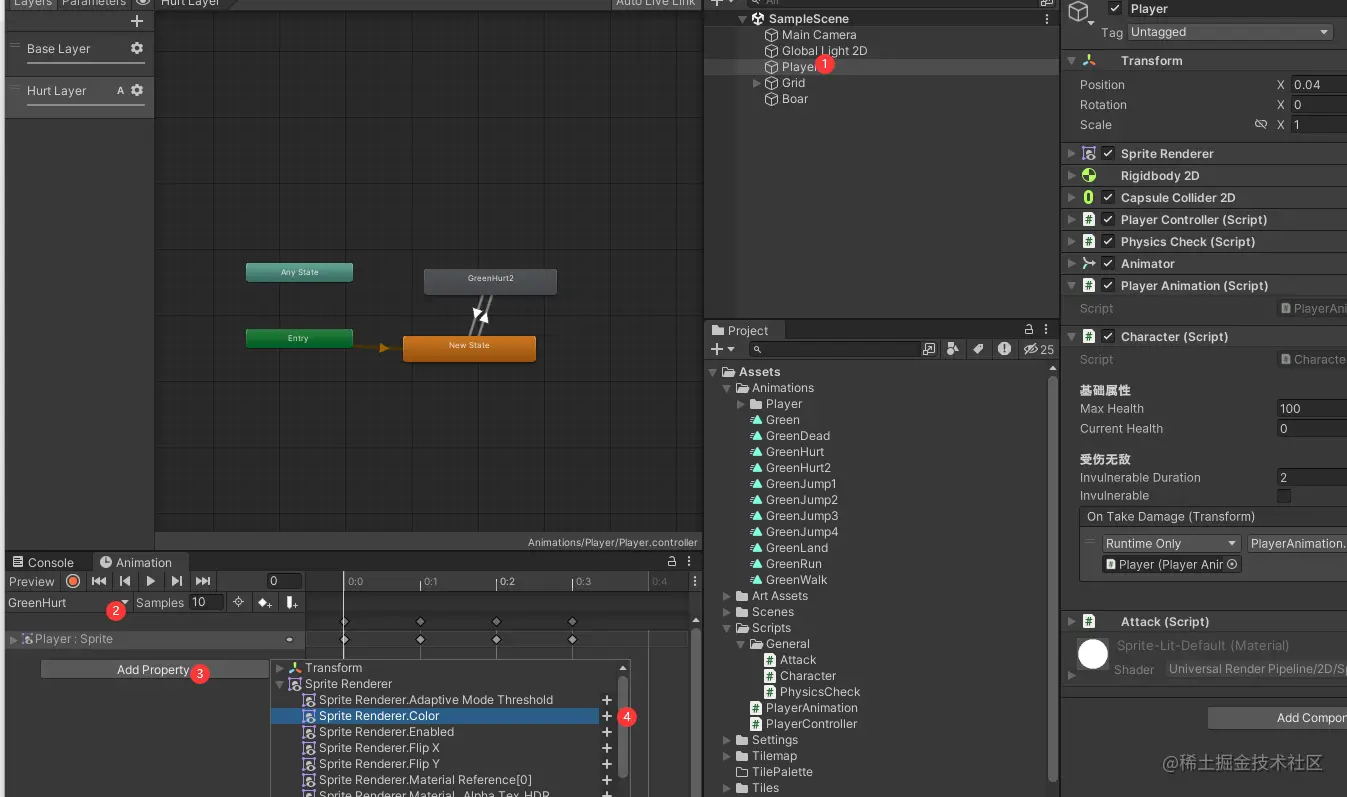Toggle Player GameObject active checkbox
Screen dimensions: 1347x797
click(x=1116, y=9)
